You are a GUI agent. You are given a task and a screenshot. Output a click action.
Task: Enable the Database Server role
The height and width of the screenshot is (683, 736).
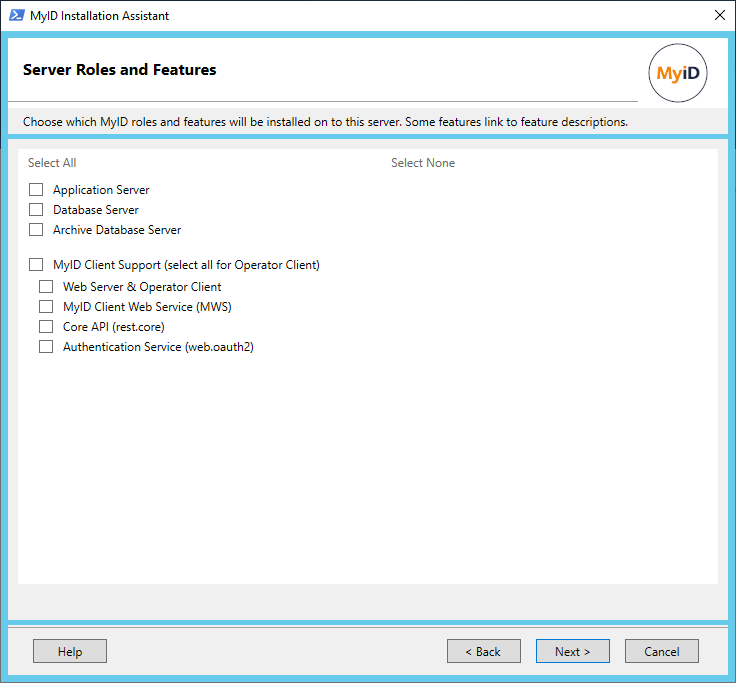point(36,210)
